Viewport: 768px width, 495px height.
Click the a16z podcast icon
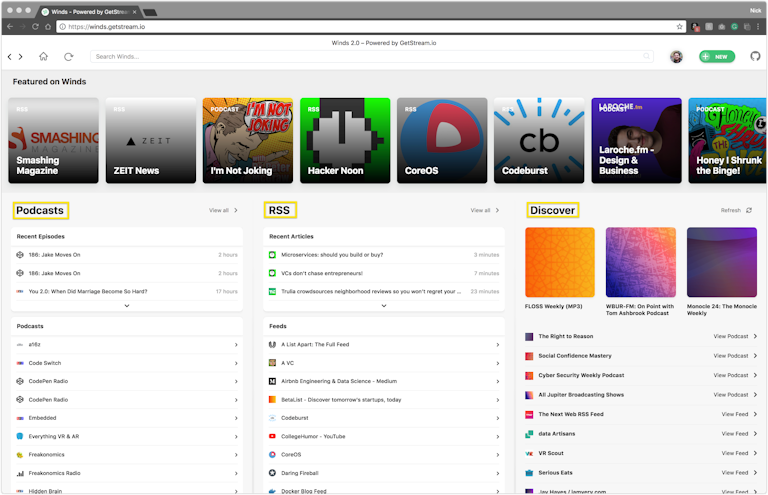(x=20, y=345)
